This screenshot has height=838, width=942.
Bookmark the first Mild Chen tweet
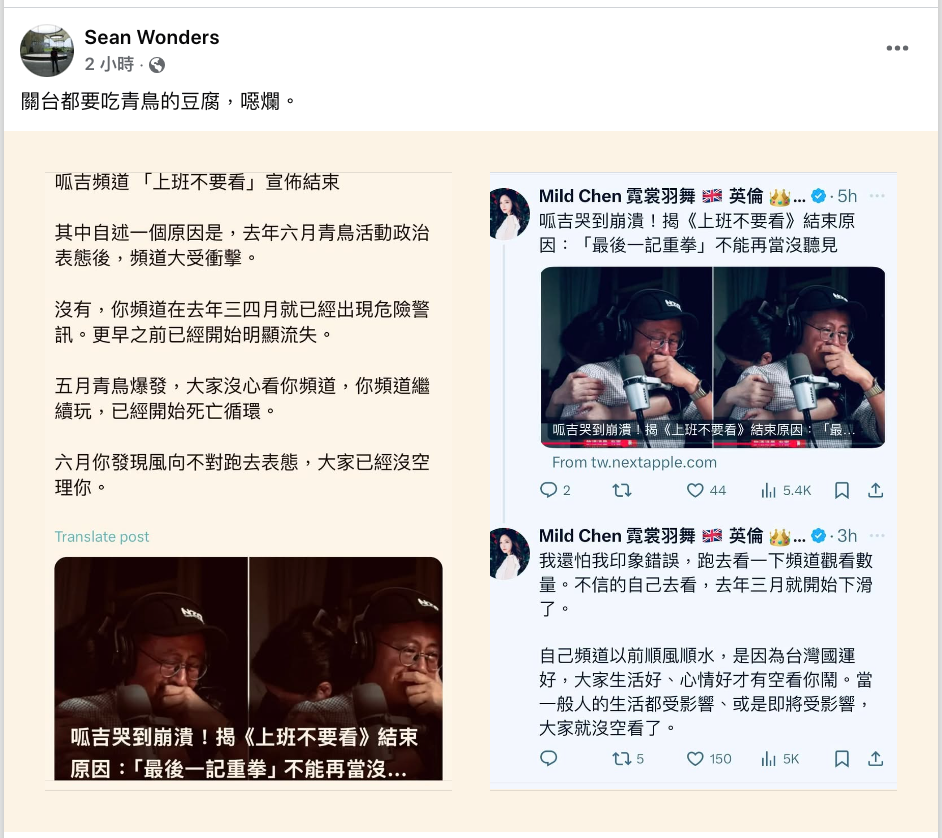click(842, 491)
